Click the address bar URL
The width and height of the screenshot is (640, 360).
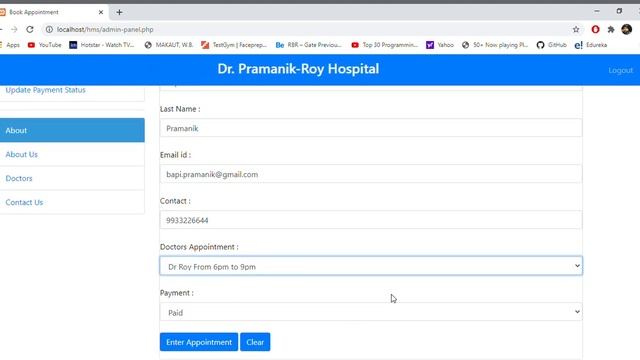(x=105, y=29)
